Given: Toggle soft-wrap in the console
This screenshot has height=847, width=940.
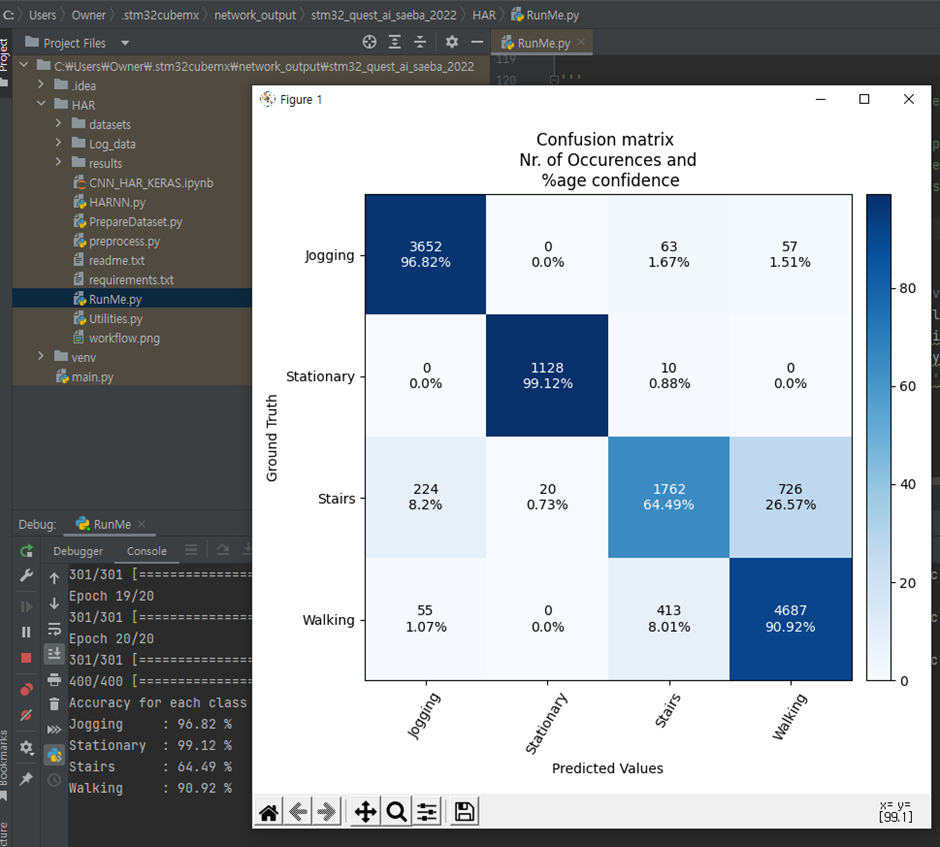Looking at the screenshot, I should click(x=54, y=628).
